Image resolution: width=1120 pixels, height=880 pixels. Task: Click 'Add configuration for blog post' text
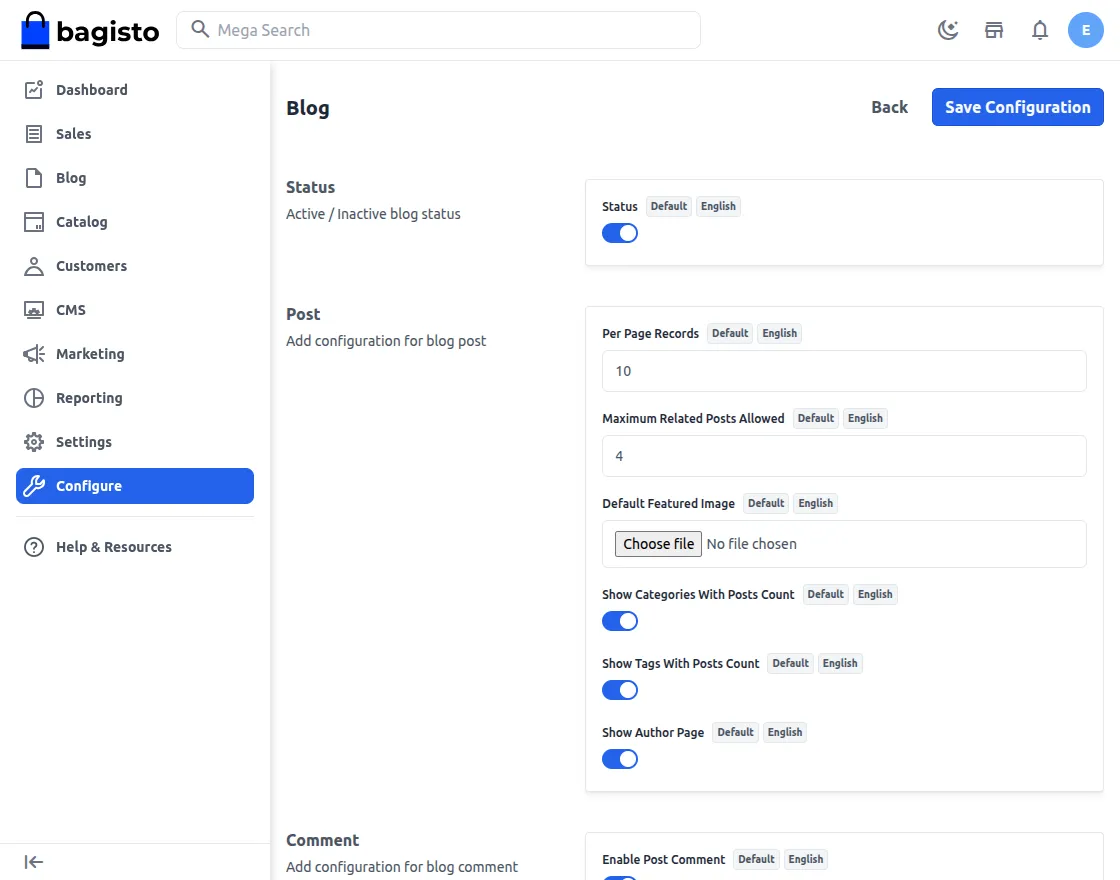click(386, 341)
